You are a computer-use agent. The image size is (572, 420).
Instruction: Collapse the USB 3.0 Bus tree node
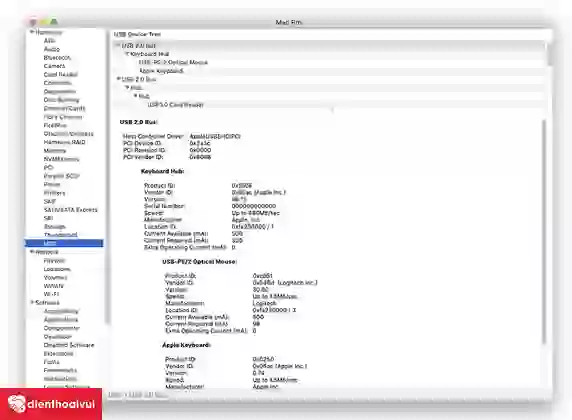tap(118, 45)
